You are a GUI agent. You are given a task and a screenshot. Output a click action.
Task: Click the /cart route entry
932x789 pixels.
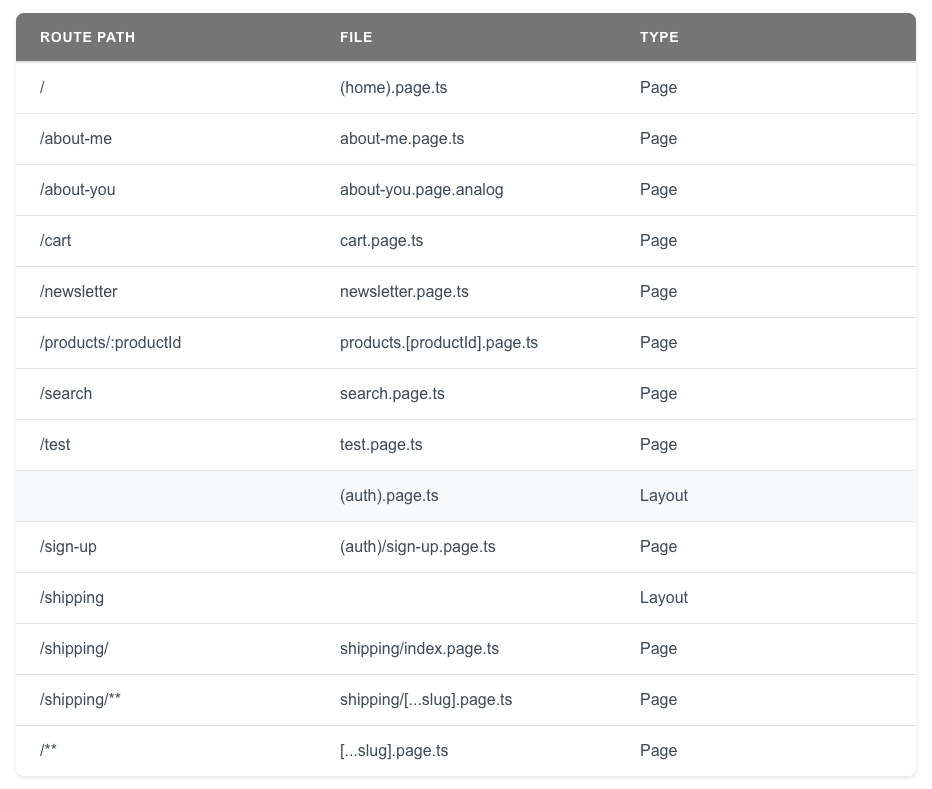point(55,240)
